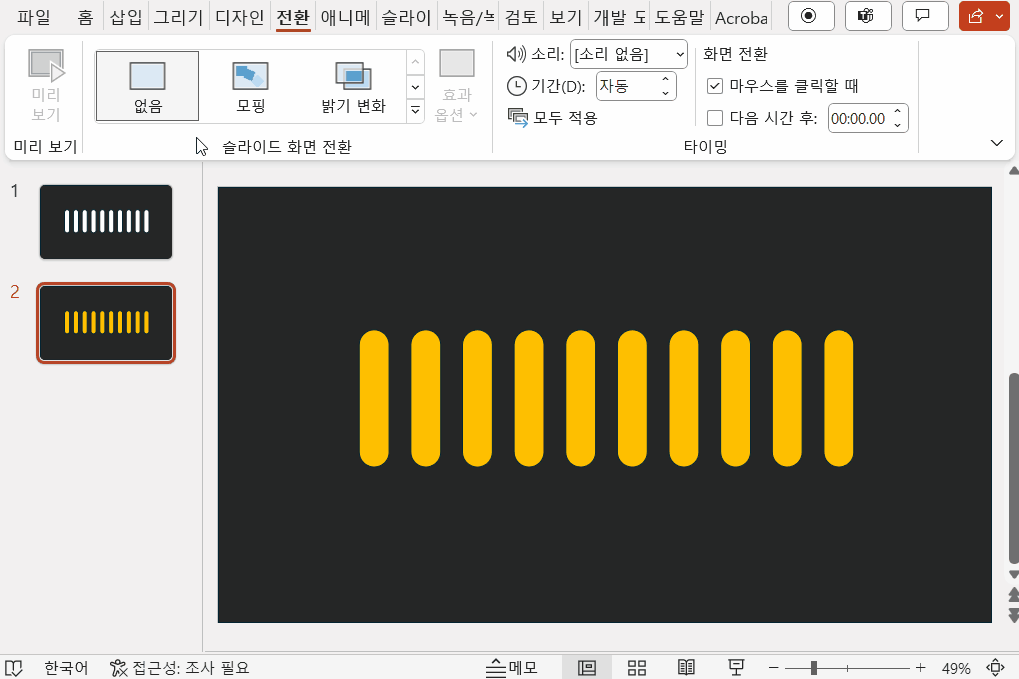1019x679 pixels.
Task: Choose the 모핑 morph transition
Action: [251, 86]
